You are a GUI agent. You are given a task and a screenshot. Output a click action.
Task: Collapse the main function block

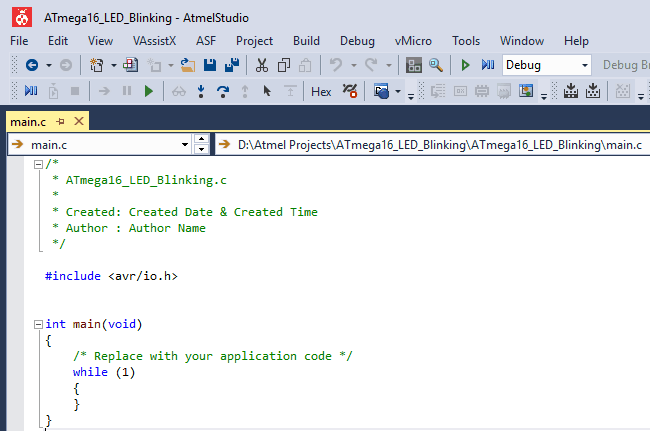38,324
